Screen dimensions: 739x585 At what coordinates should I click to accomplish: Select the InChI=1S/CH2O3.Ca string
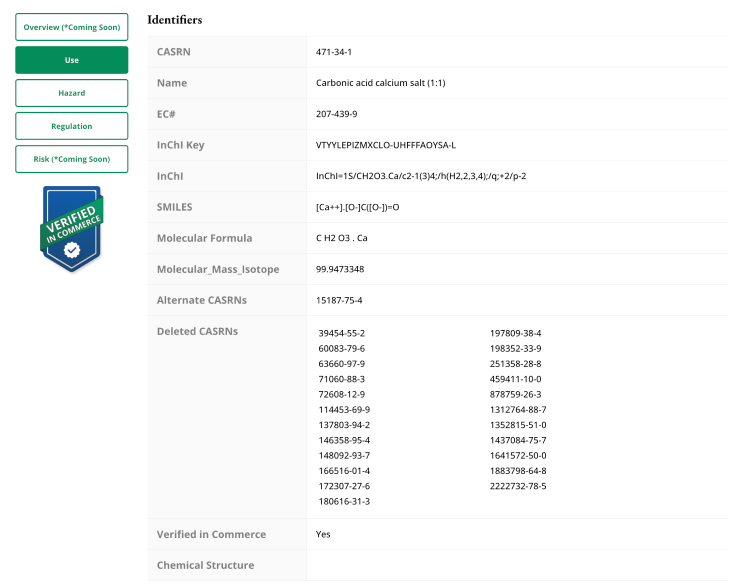(x=421, y=176)
